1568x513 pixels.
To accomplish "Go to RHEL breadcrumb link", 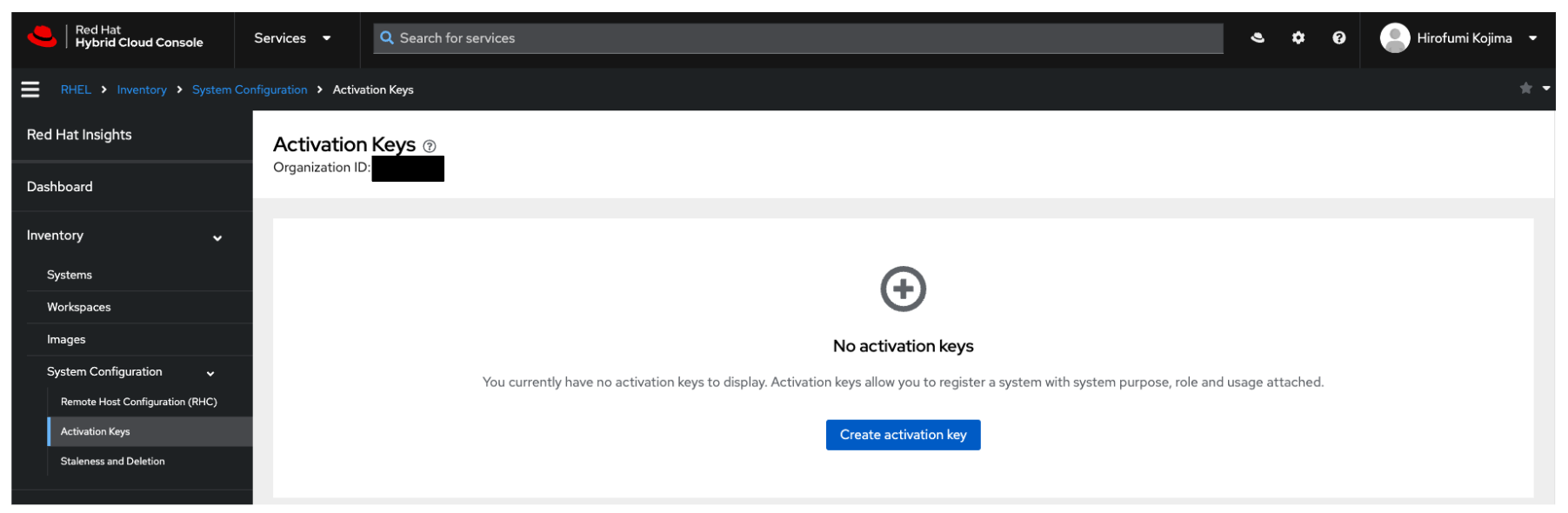I will point(76,90).
